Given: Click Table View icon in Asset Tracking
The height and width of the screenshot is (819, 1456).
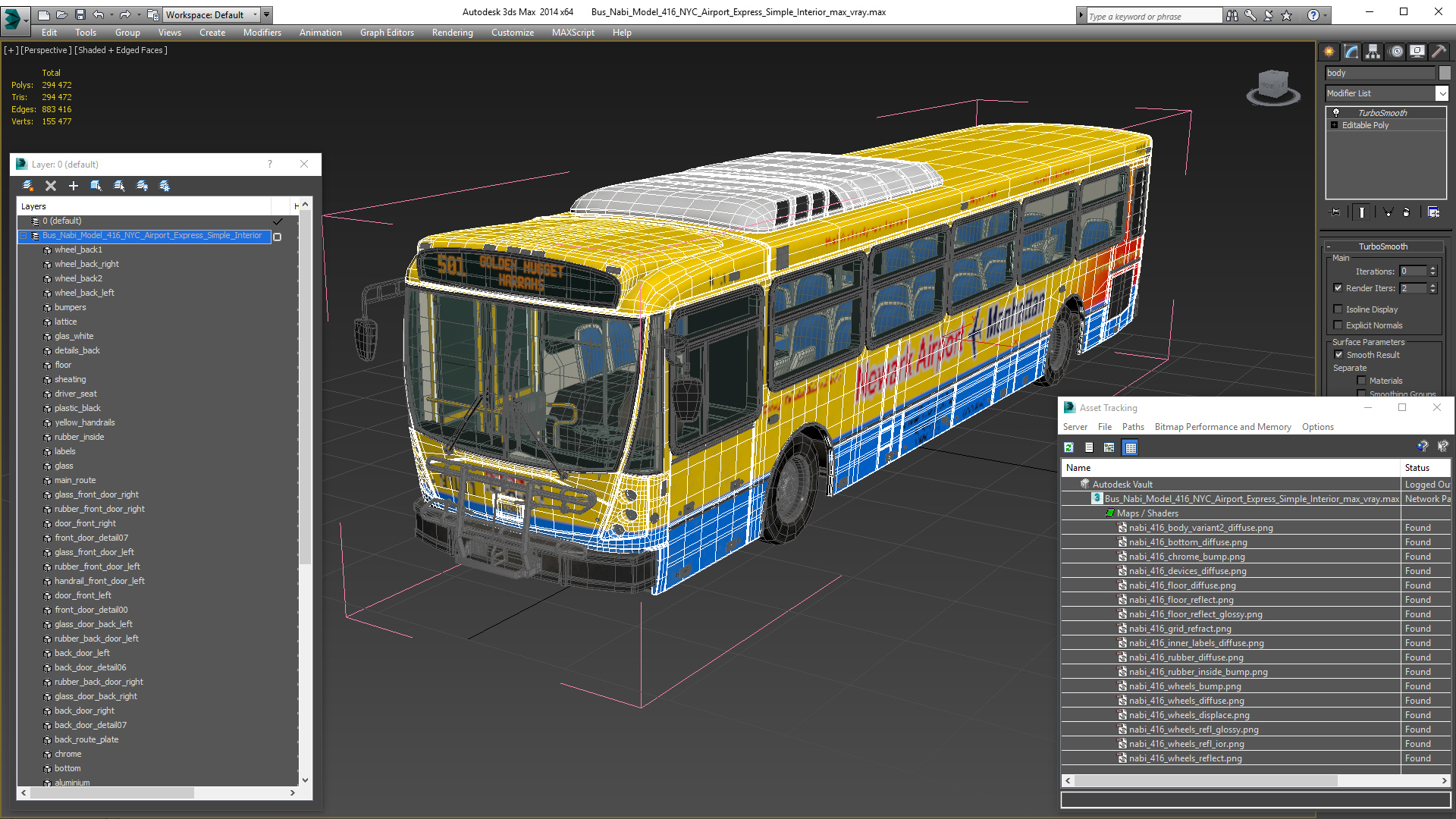Looking at the screenshot, I should (x=1131, y=447).
